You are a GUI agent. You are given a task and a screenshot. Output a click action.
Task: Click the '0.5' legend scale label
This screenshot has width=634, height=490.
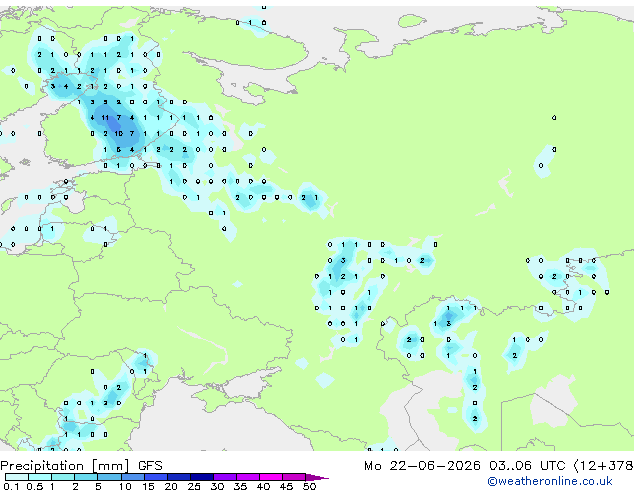tap(35, 486)
